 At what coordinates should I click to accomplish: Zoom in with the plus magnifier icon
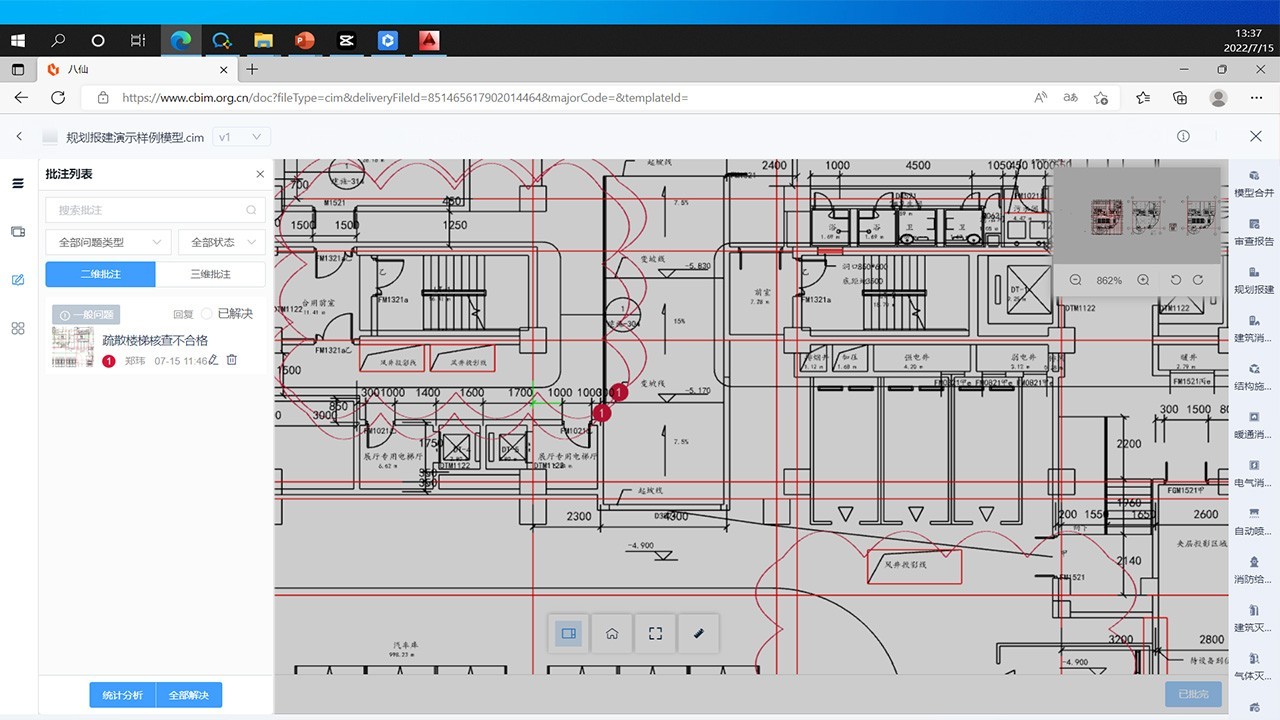pos(1143,280)
